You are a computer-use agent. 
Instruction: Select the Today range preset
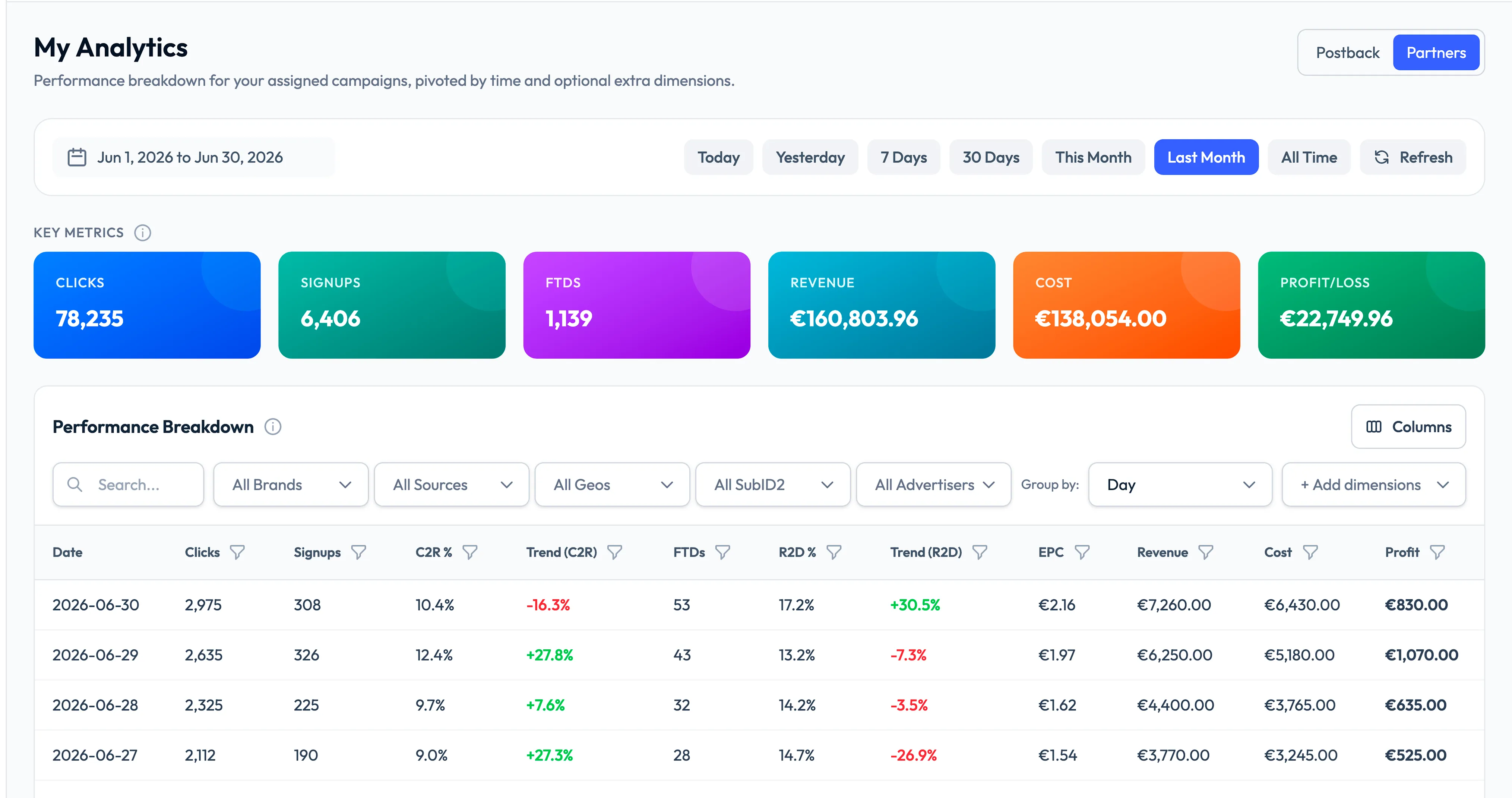(x=718, y=157)
